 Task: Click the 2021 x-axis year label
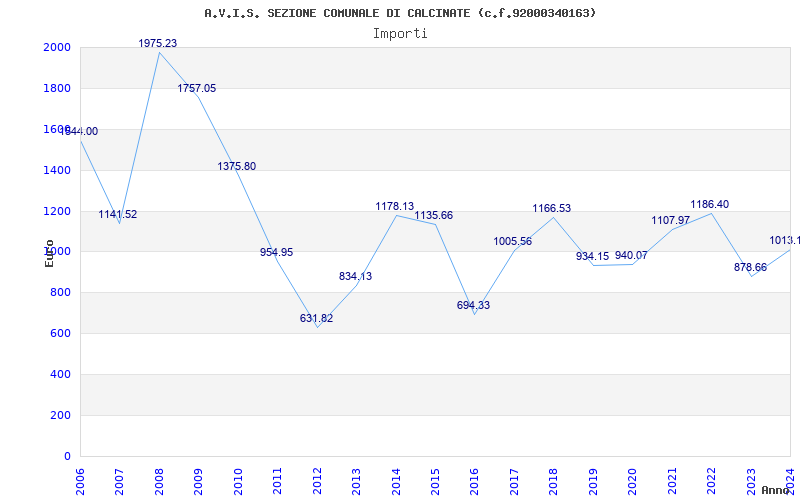coord(672,482)
